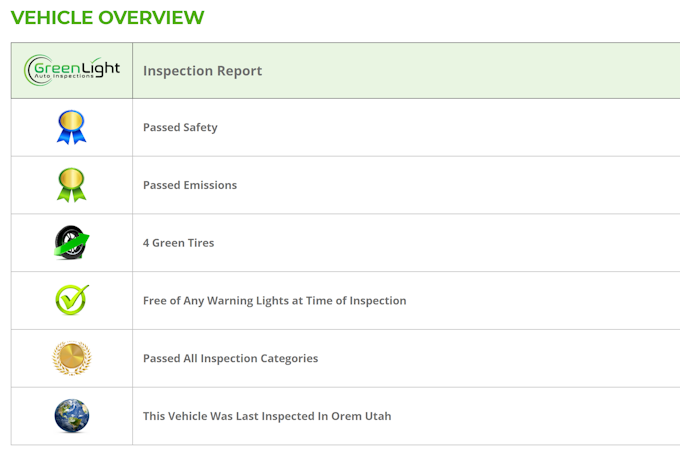Click the word Tires in the third row
This screenshot has width=680, height=454.
(199, 243)
